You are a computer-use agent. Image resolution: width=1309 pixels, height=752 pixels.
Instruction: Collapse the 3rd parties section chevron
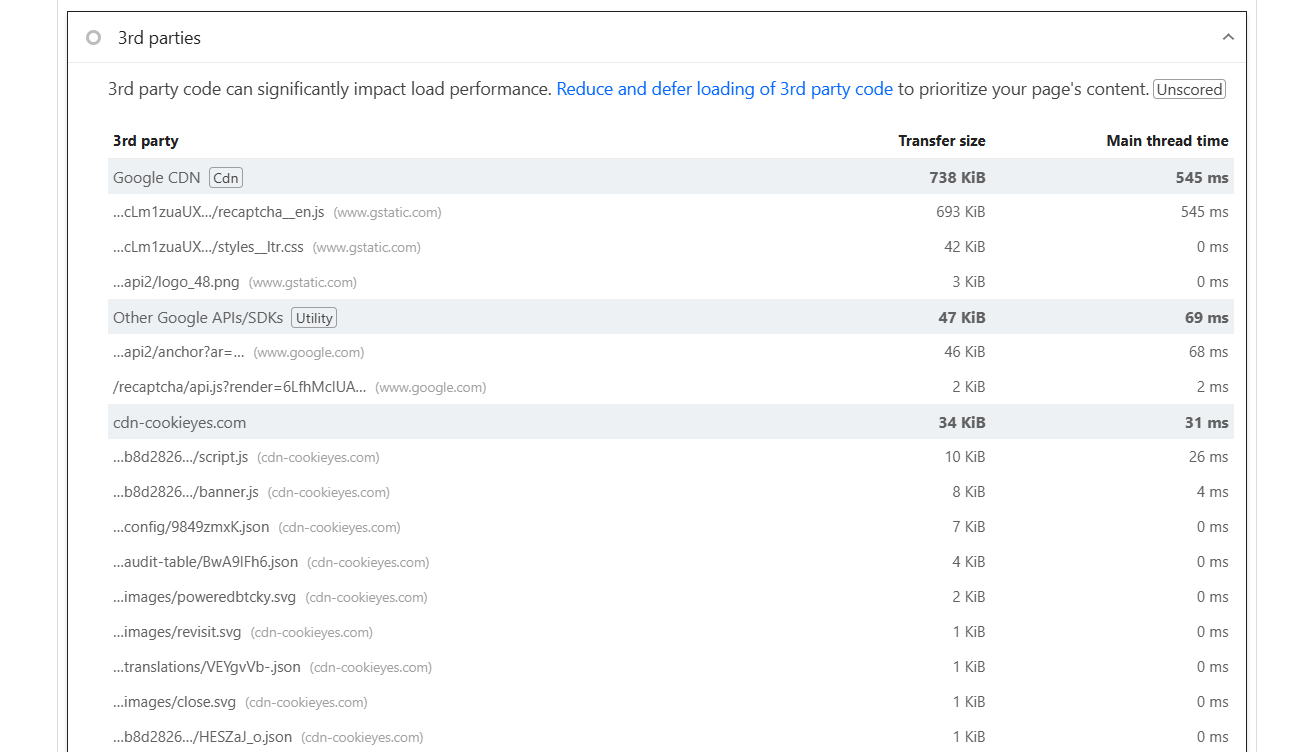pyautogui.click(x=1228, y=38)
